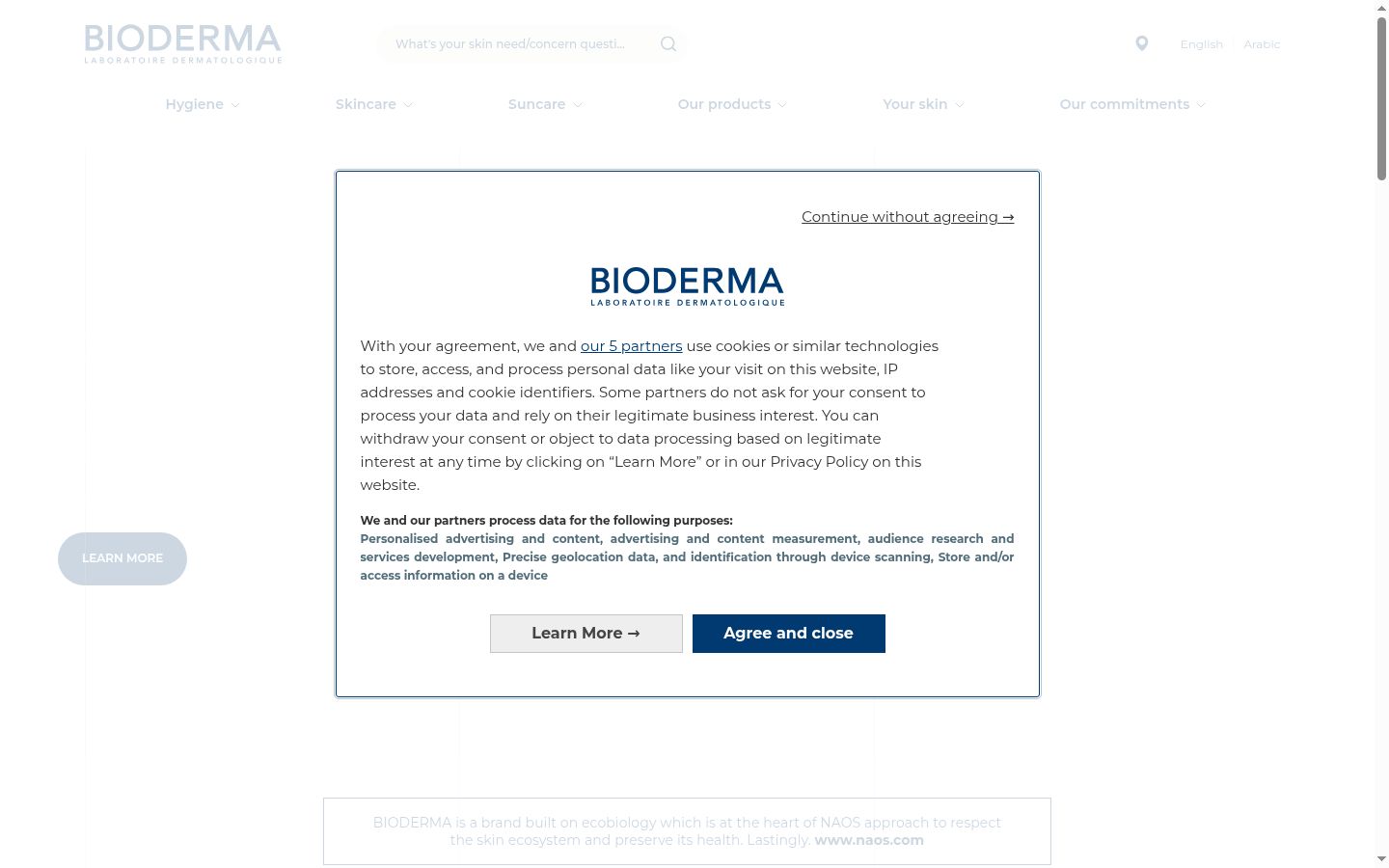This screenshot has height=868, width=1389.
Task: Click Learn More button in cookie dialog
Action: tap(586, 634)
